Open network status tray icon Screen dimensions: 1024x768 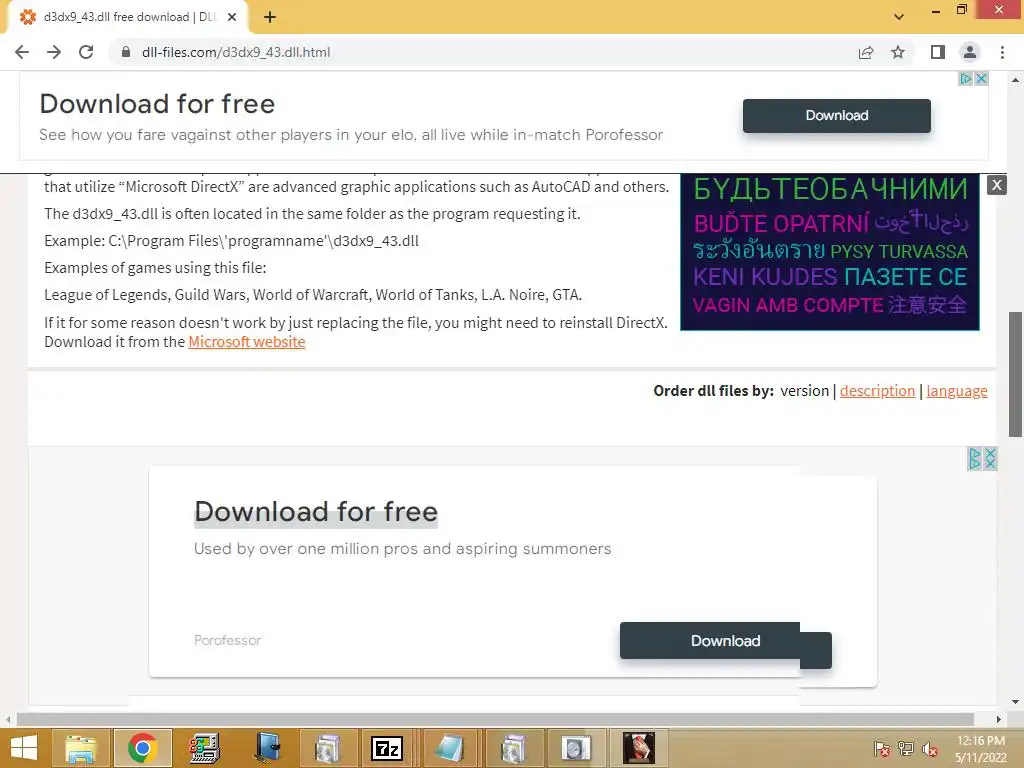tap(906, 749)
